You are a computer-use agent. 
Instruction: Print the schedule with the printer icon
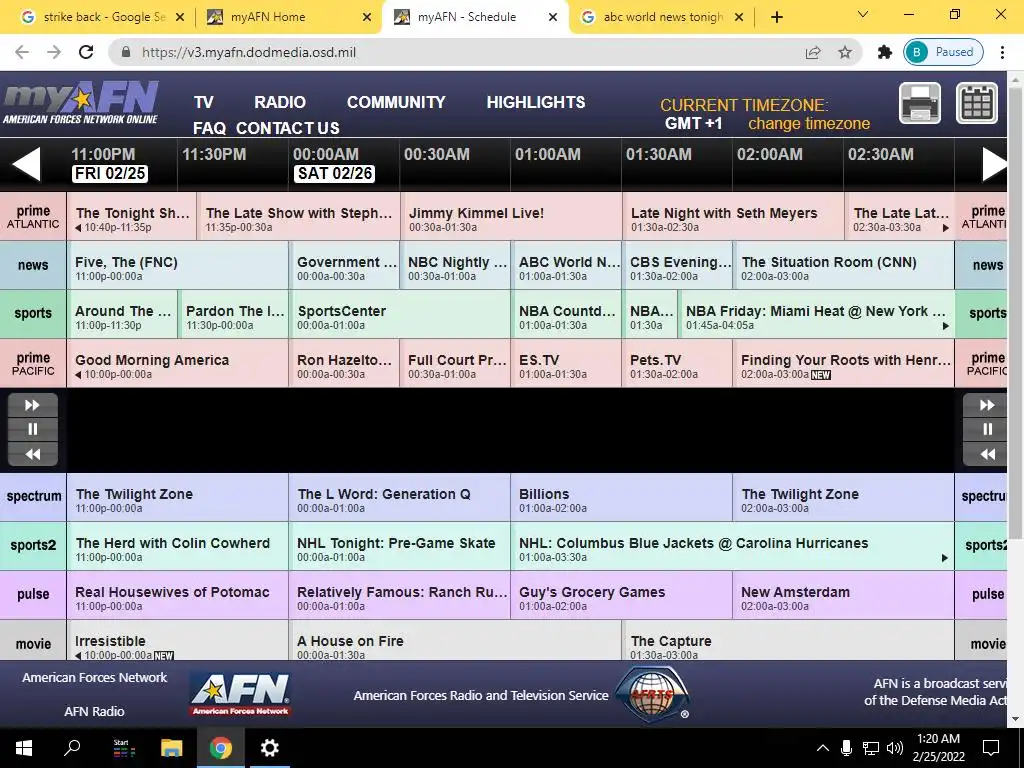(x=920, y=103)
